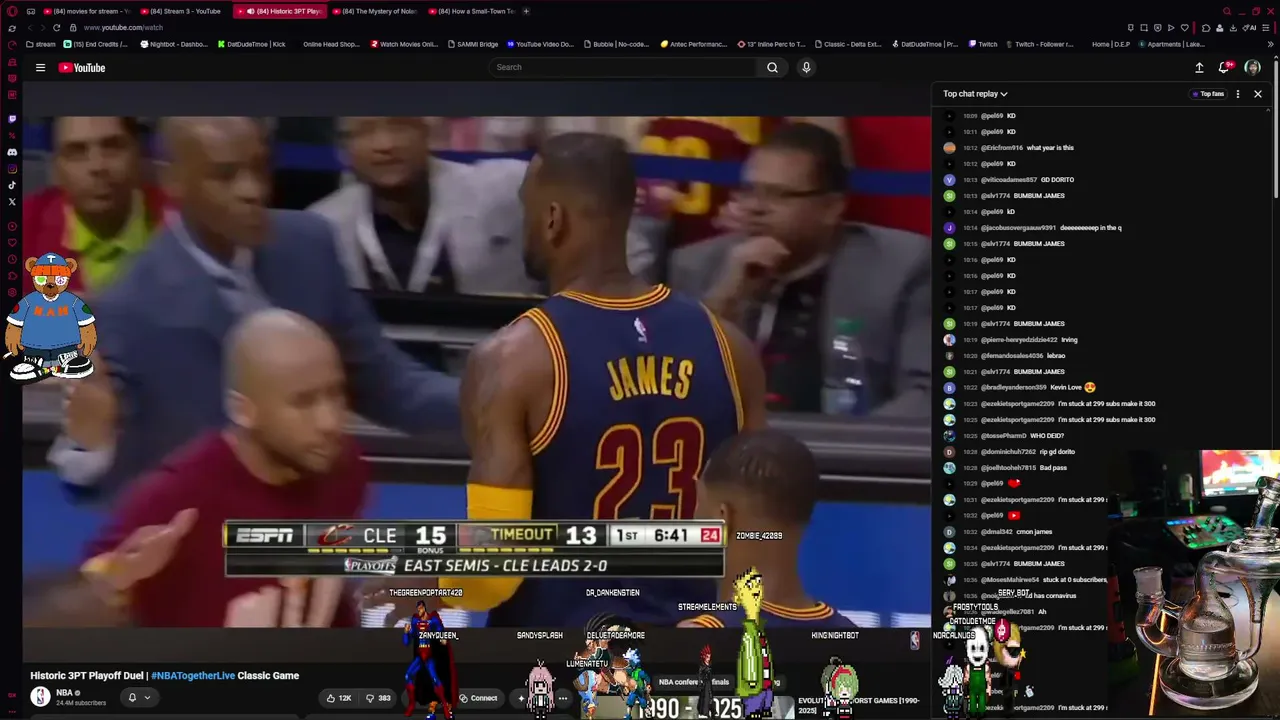Image resolution: width=1280 pixels, height=720 pixels.
Task: Open the SAMMI Bridge bookmark
Action: (x=473, y=44)
